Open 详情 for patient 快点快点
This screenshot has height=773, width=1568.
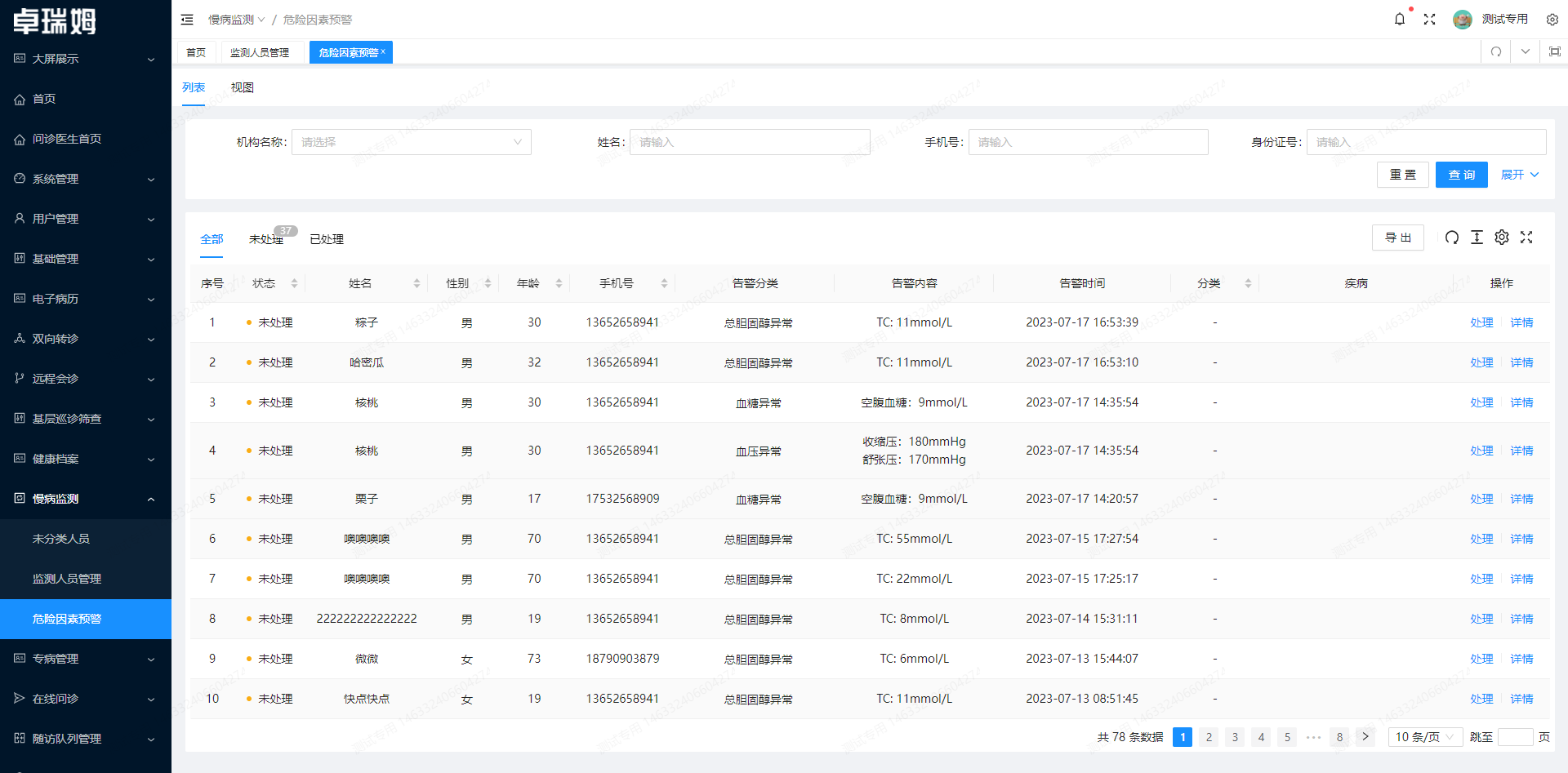click(1521, 699)
